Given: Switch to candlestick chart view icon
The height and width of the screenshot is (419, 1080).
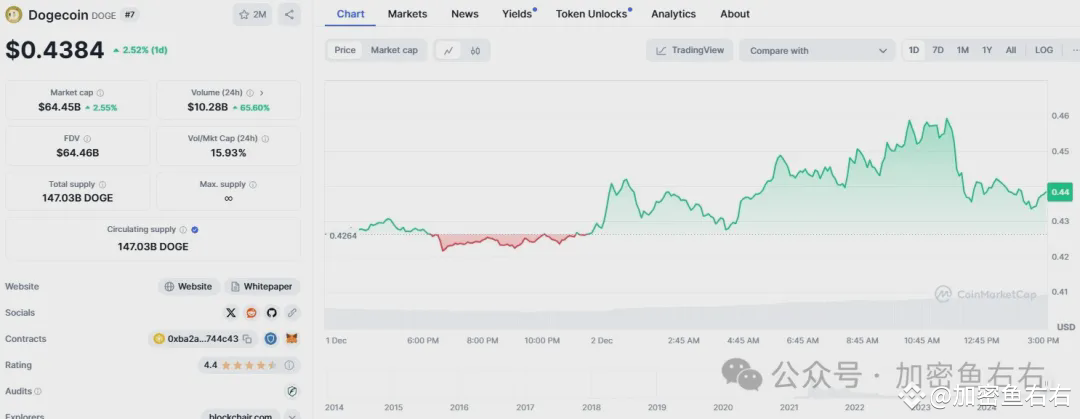Looking at the screenshot, I should coord(475,50).
